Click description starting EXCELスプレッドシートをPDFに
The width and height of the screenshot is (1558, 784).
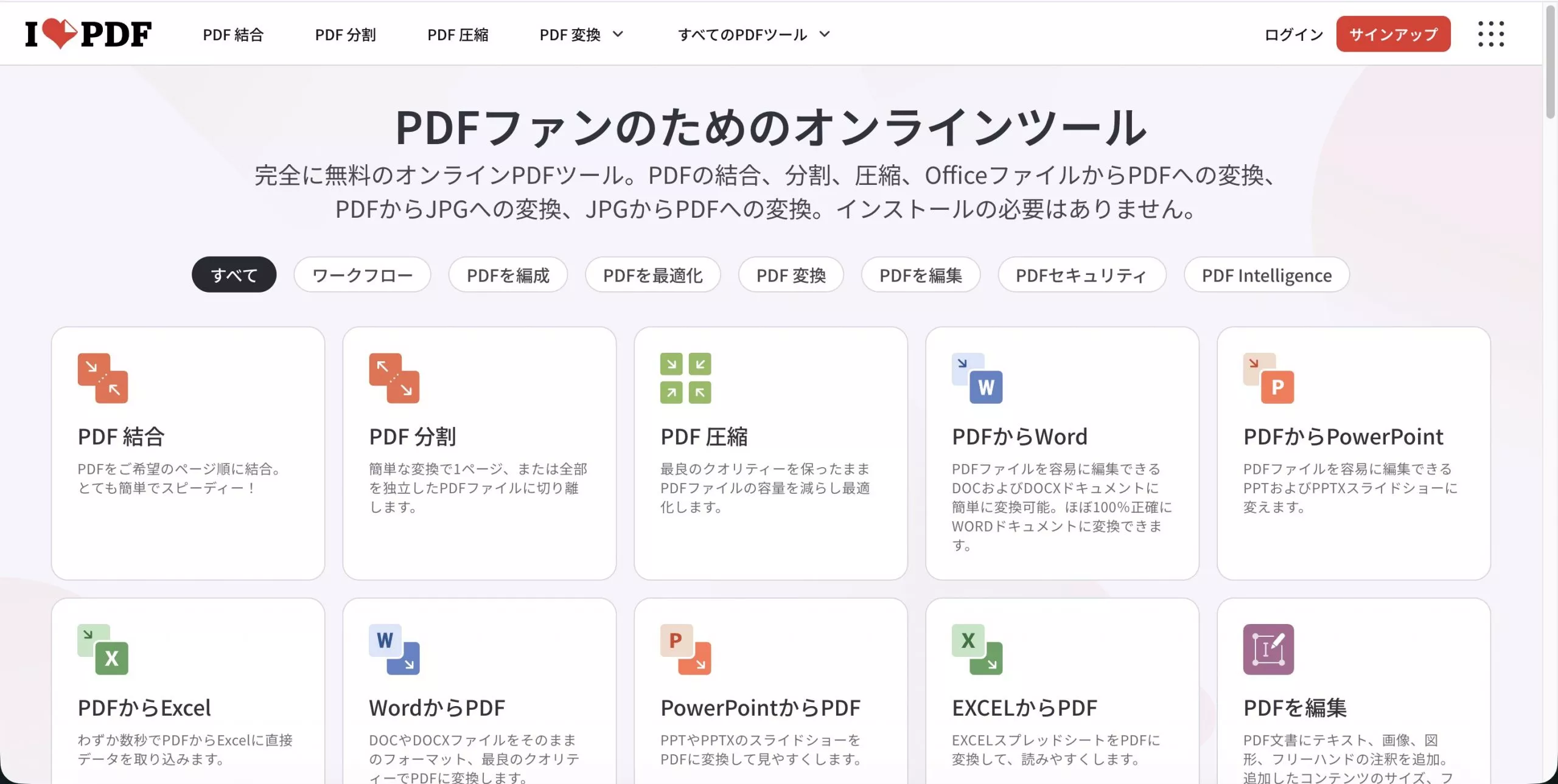point(1056,749)
